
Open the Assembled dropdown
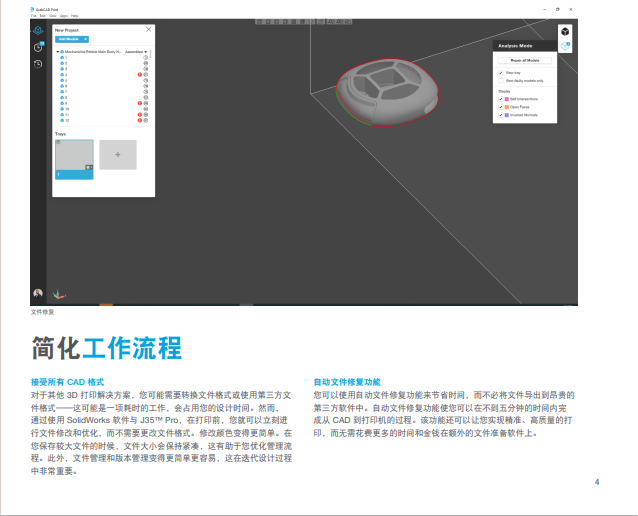coord(136,51)
